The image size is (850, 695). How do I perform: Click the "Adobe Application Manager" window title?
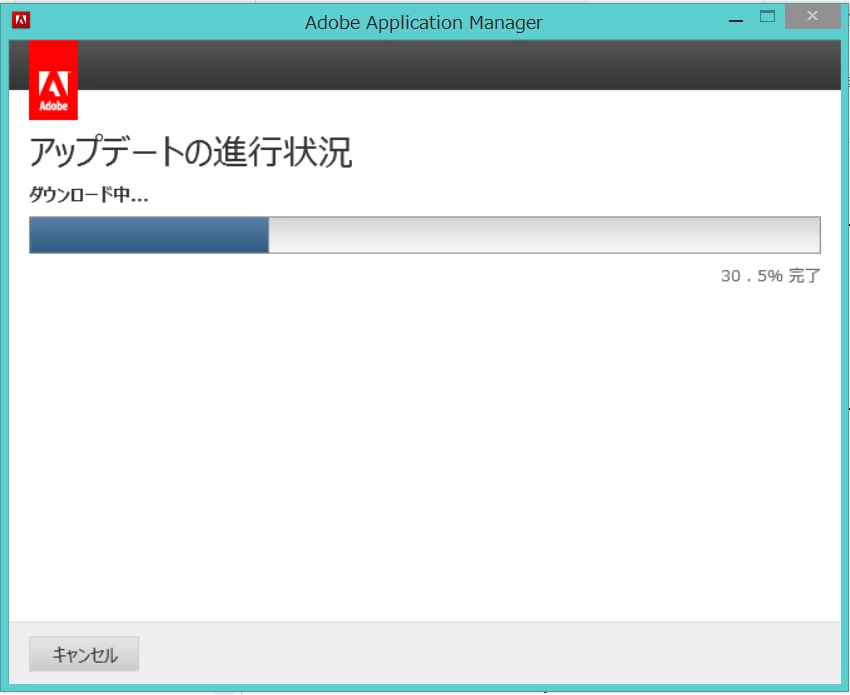pyautogui.click(x=423, y=23)
